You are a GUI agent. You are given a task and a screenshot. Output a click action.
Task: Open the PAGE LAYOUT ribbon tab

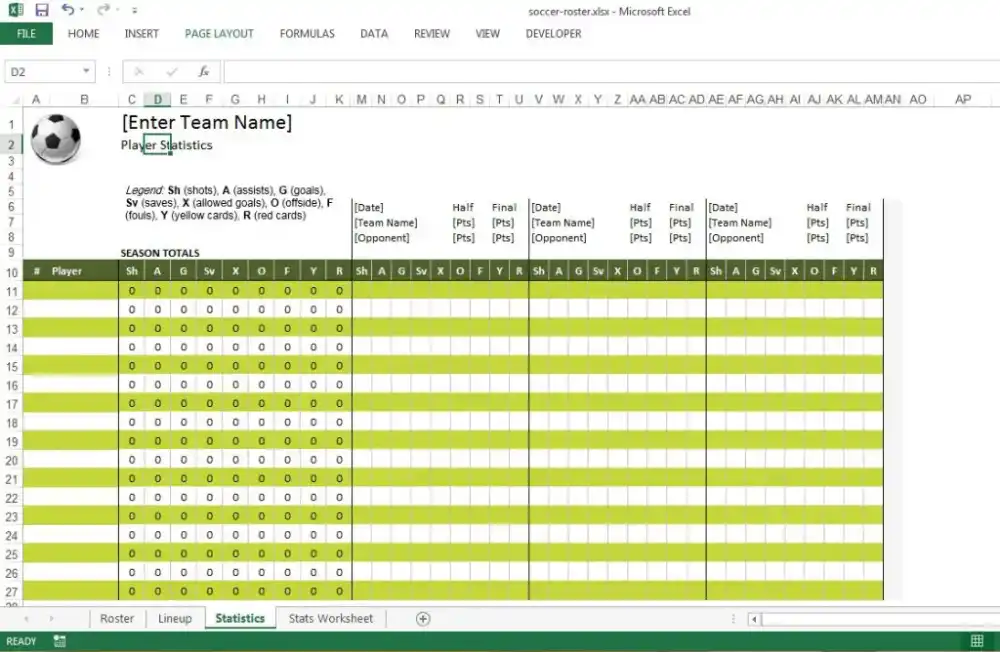tap(219, 34)
